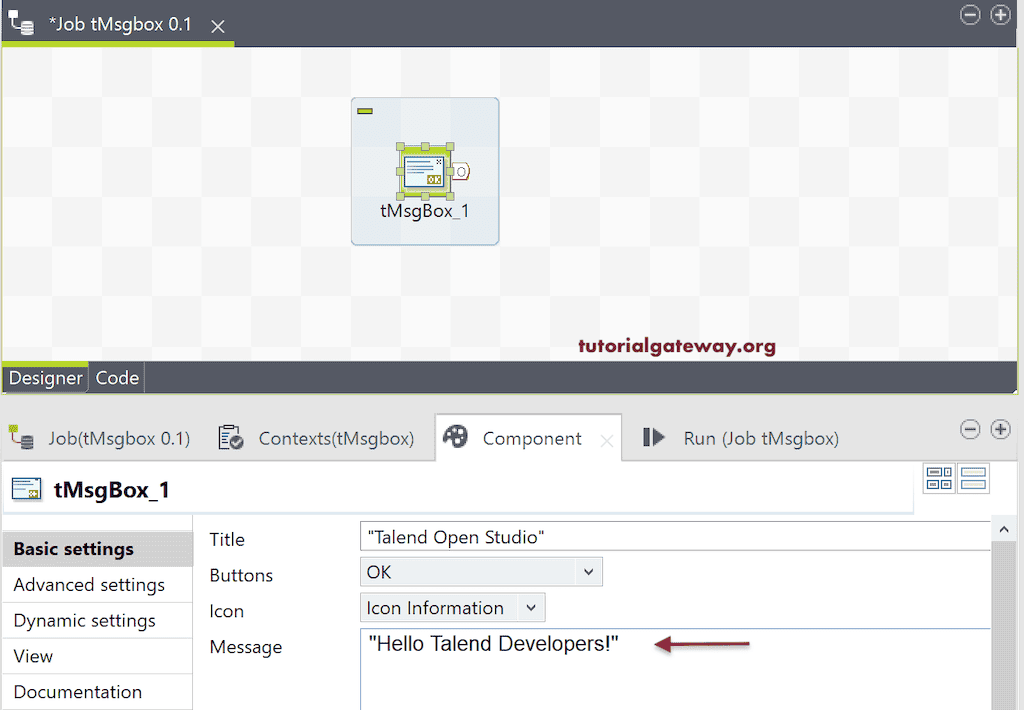The height and width of the screenshot is (710, 1024).
Task: Switch to the Designer view tab
Action: click(45, 378)
